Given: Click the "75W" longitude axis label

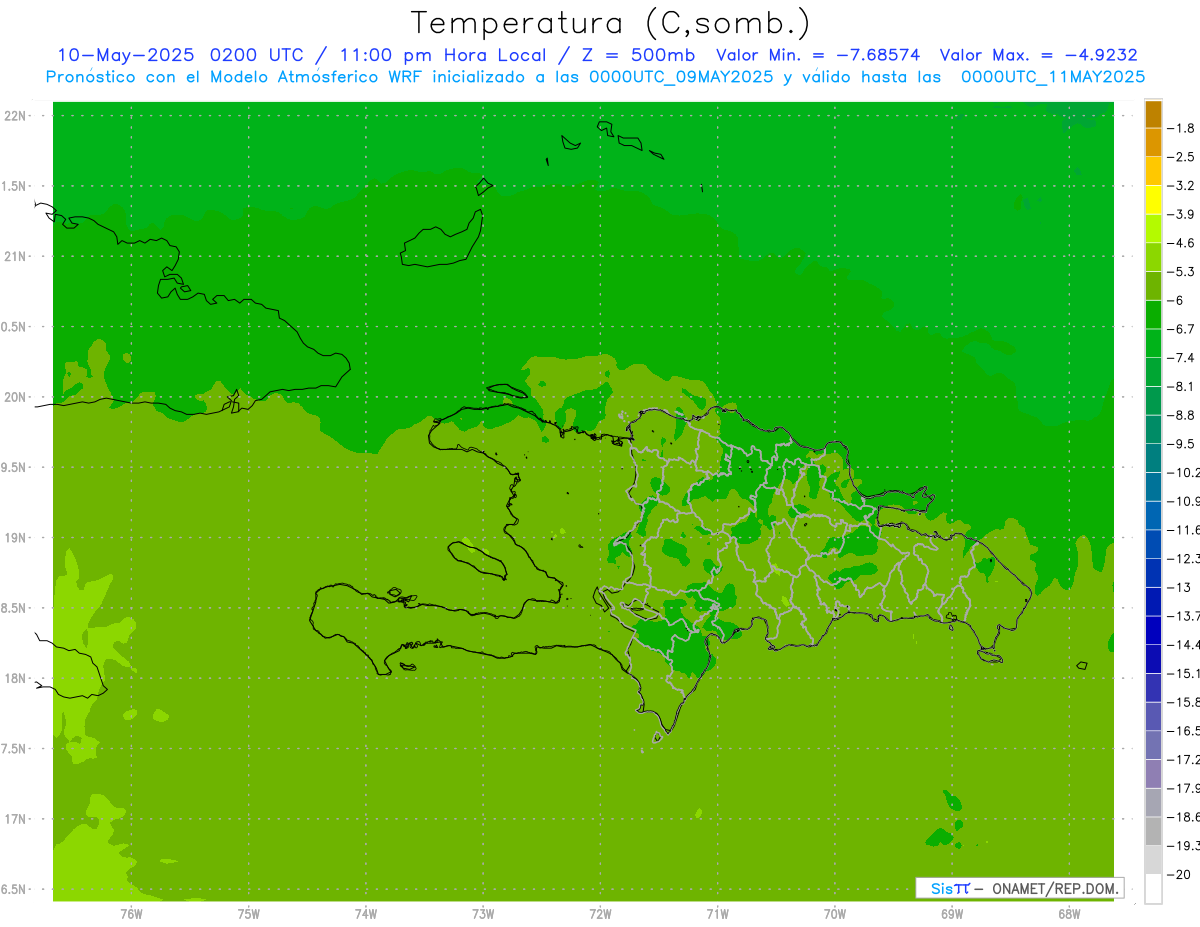Looking at the screenshot, I should coord(248,914).
